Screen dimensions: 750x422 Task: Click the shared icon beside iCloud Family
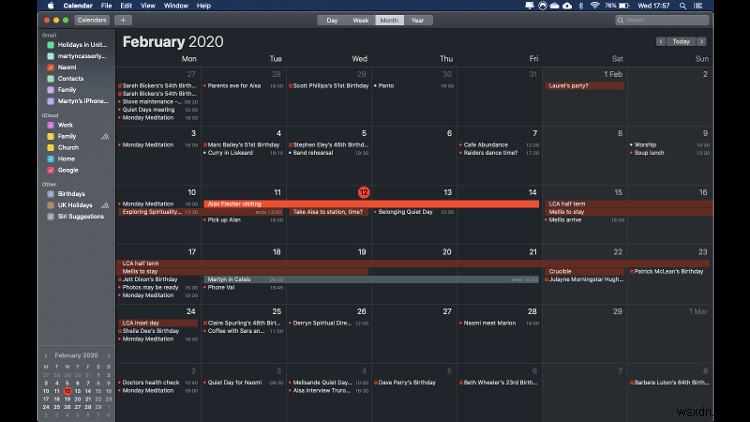pyautogui.click(x=105, y=136)
